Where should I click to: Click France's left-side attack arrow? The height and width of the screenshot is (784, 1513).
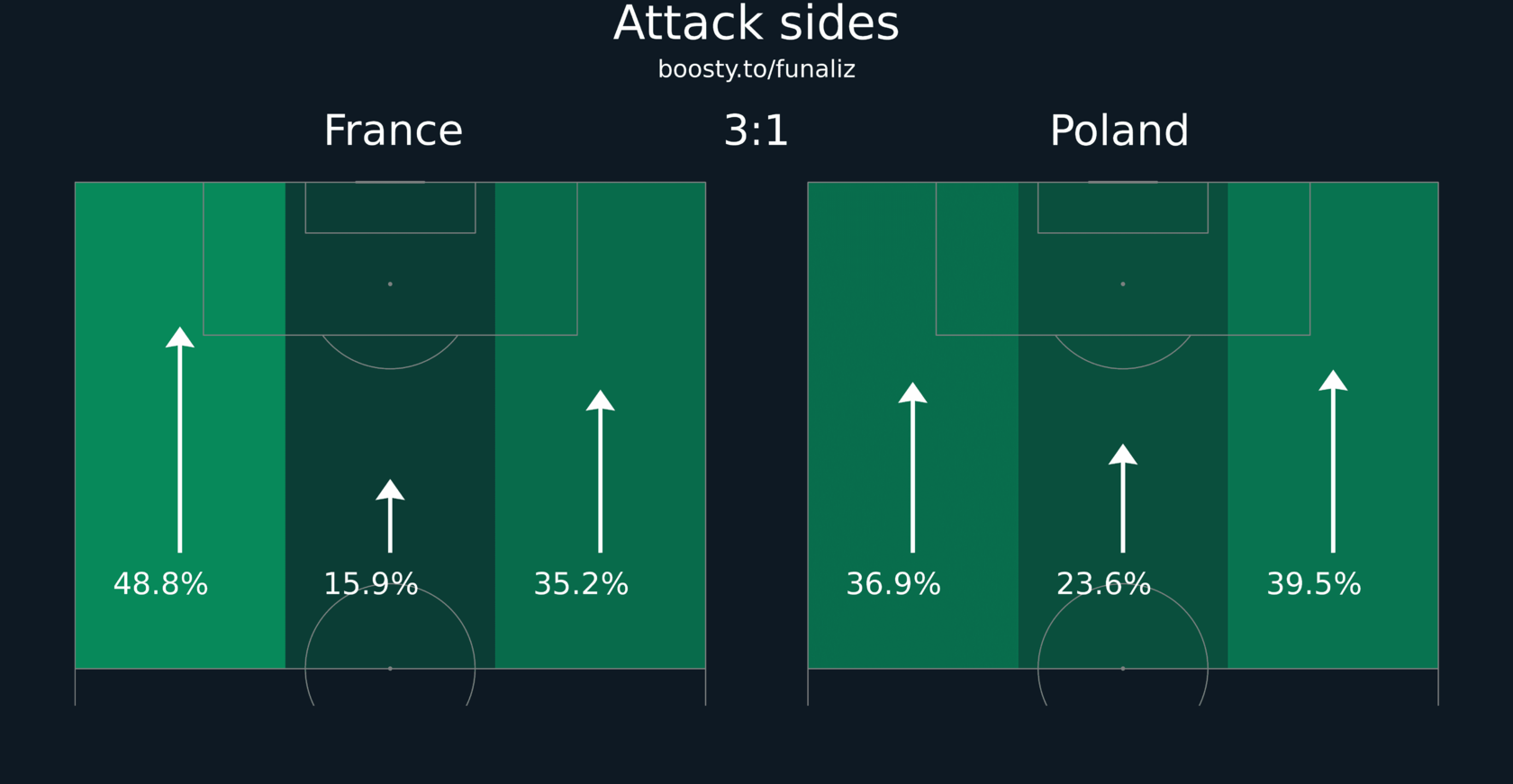coord(180,439)
